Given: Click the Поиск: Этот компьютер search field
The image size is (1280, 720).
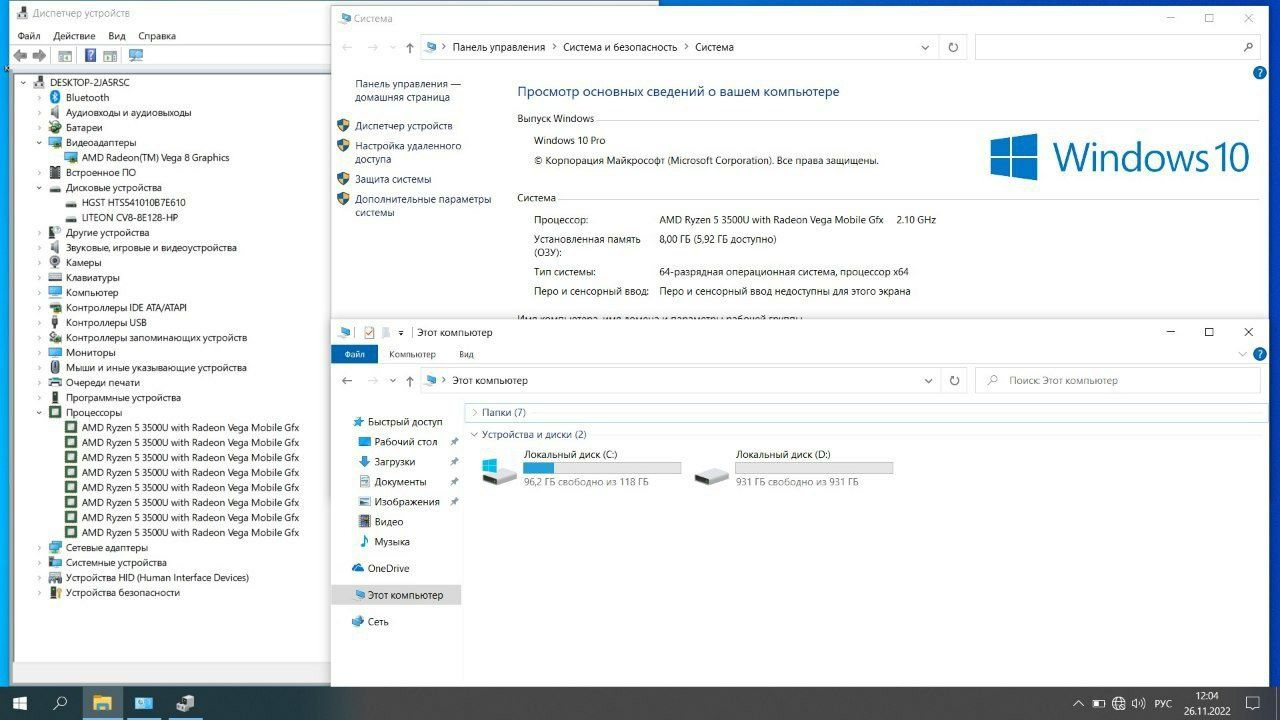Looking at the screenshot, I should coord(1117,381).
